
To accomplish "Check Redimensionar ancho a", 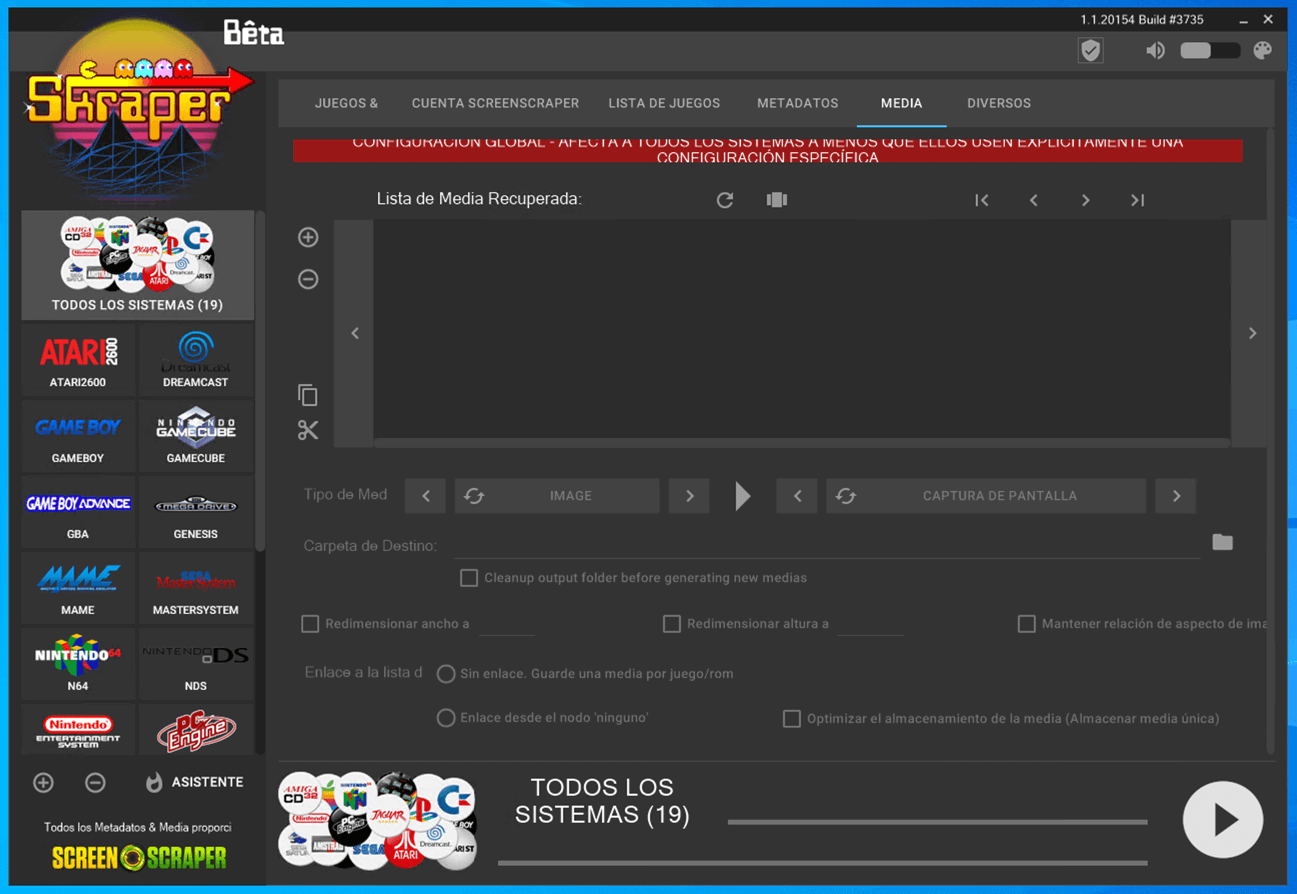I will pos(310,624).
